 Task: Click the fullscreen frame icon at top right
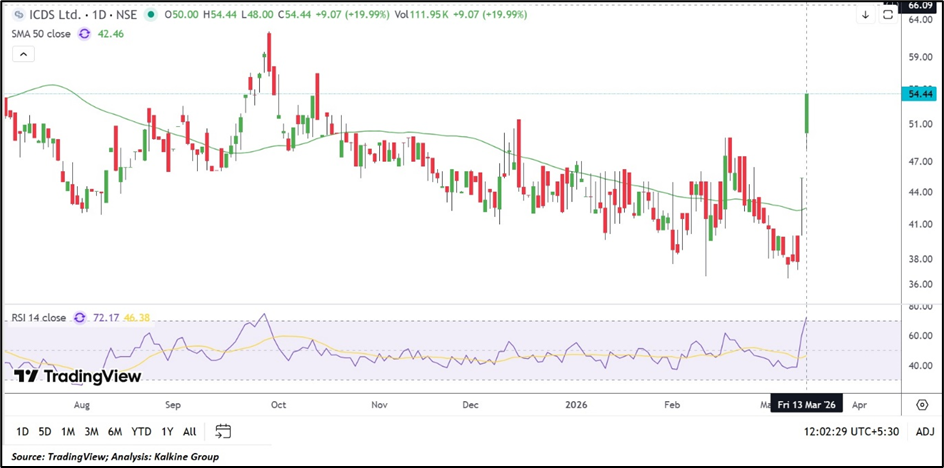[887, 15]
